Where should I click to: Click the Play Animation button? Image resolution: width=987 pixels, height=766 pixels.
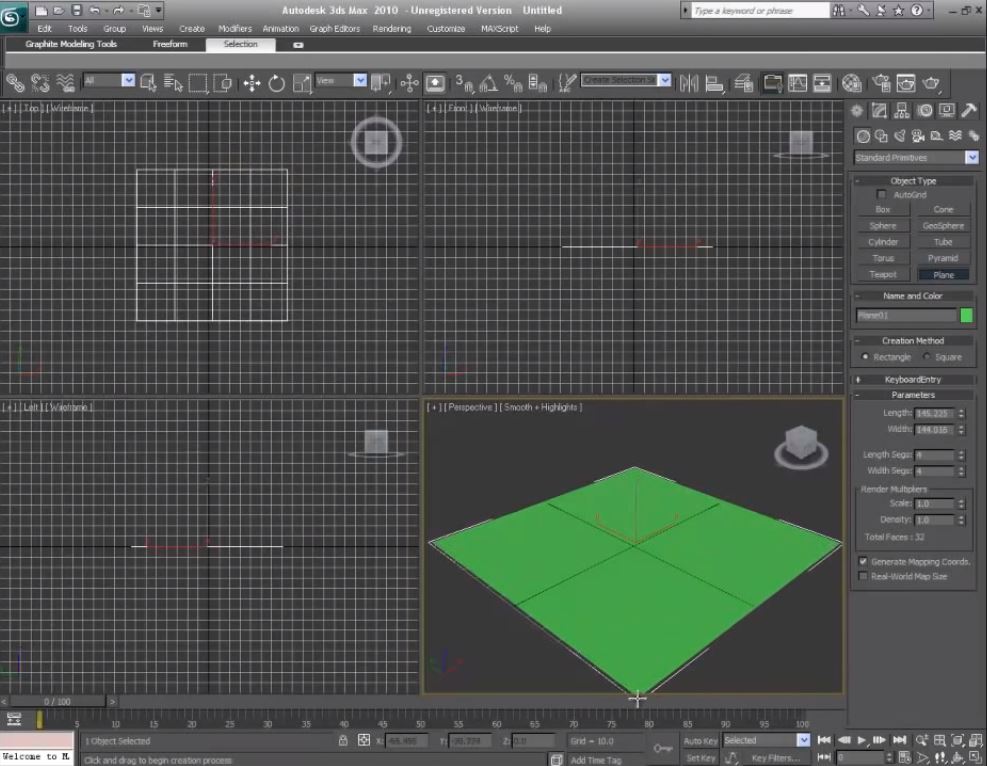click(862, 740)
